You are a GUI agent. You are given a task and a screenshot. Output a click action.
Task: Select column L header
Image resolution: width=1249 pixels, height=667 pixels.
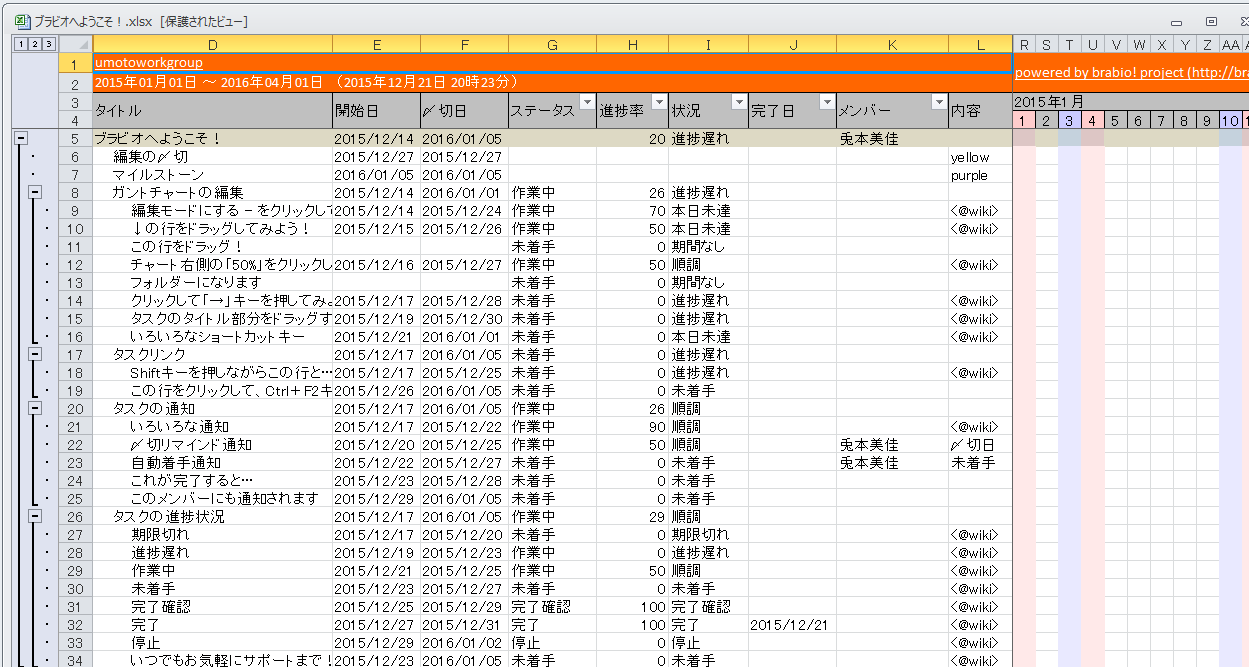981,44
